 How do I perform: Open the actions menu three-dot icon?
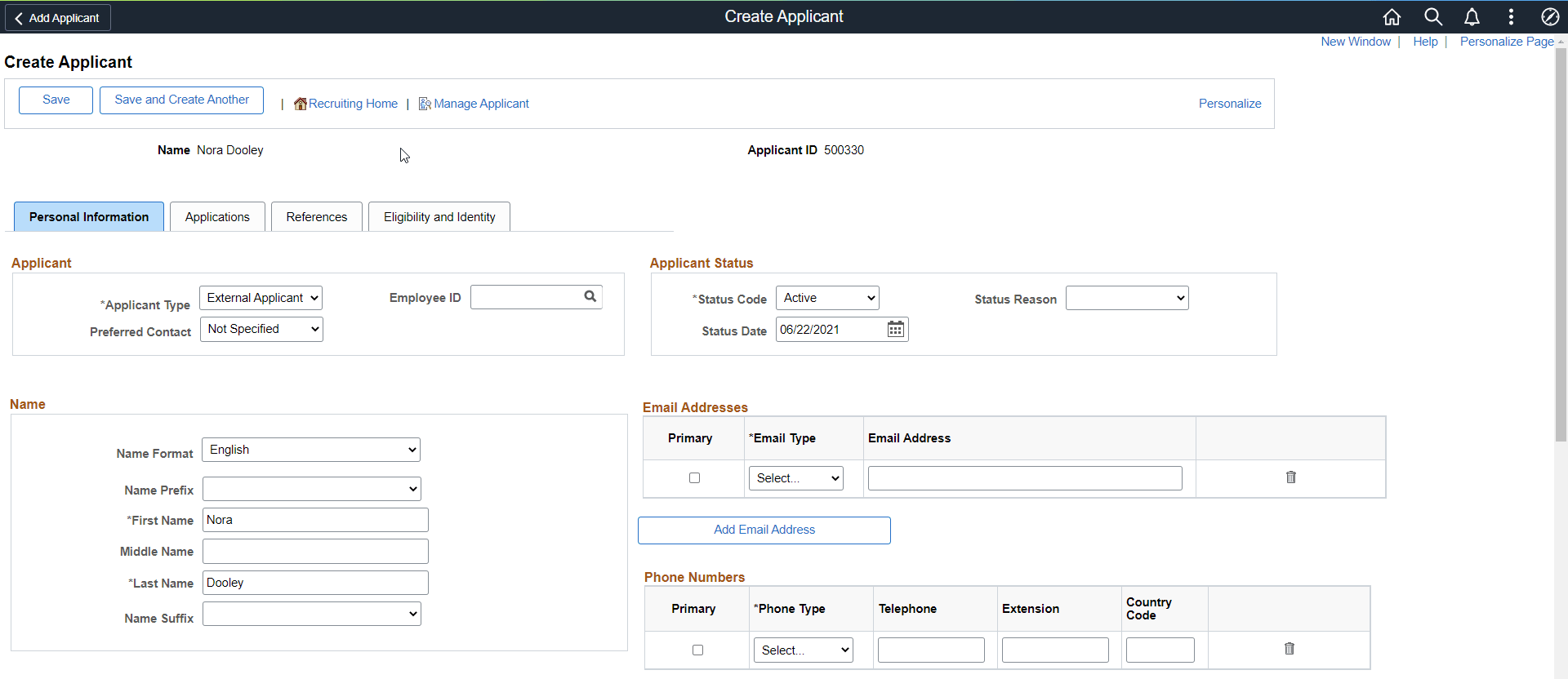pyautogui.click(x=1511, y=17)
